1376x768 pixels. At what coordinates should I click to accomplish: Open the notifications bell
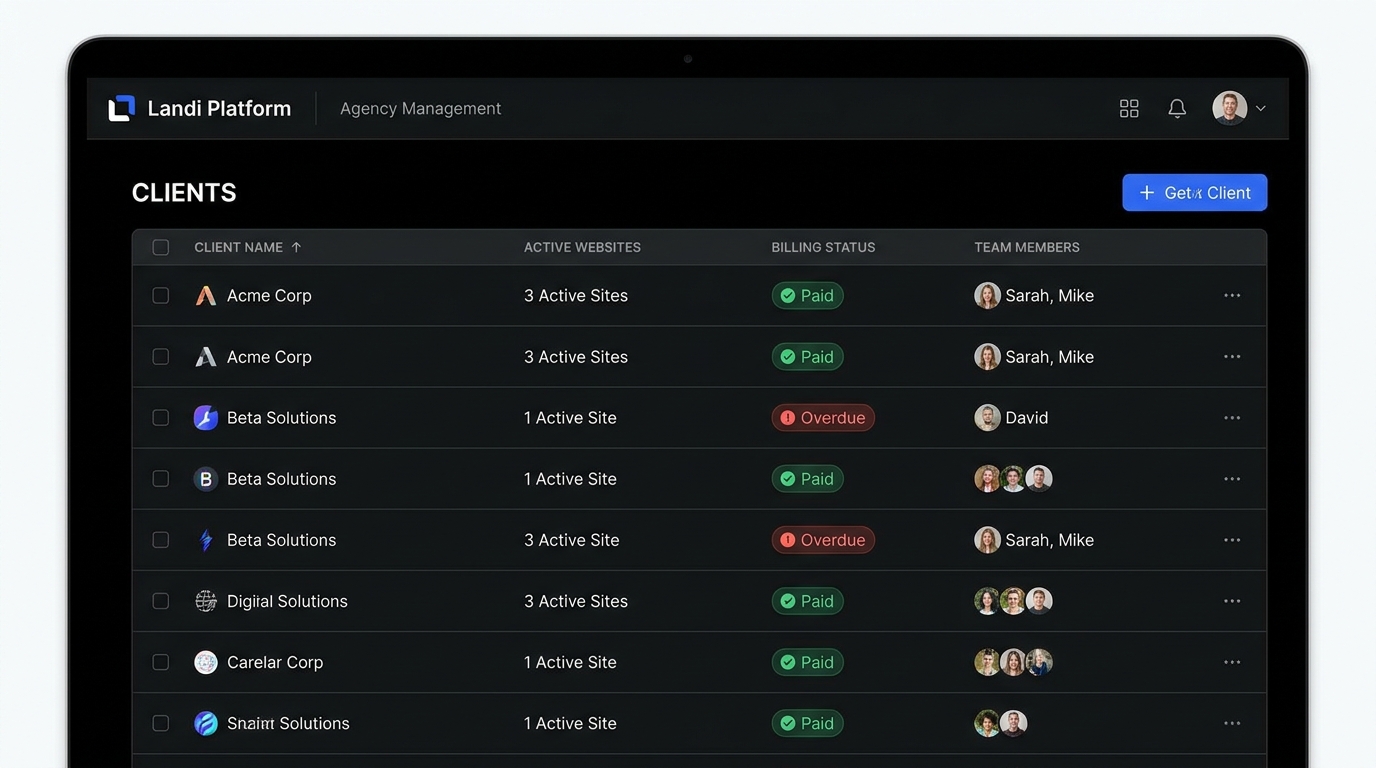(x=1177, y=108)
